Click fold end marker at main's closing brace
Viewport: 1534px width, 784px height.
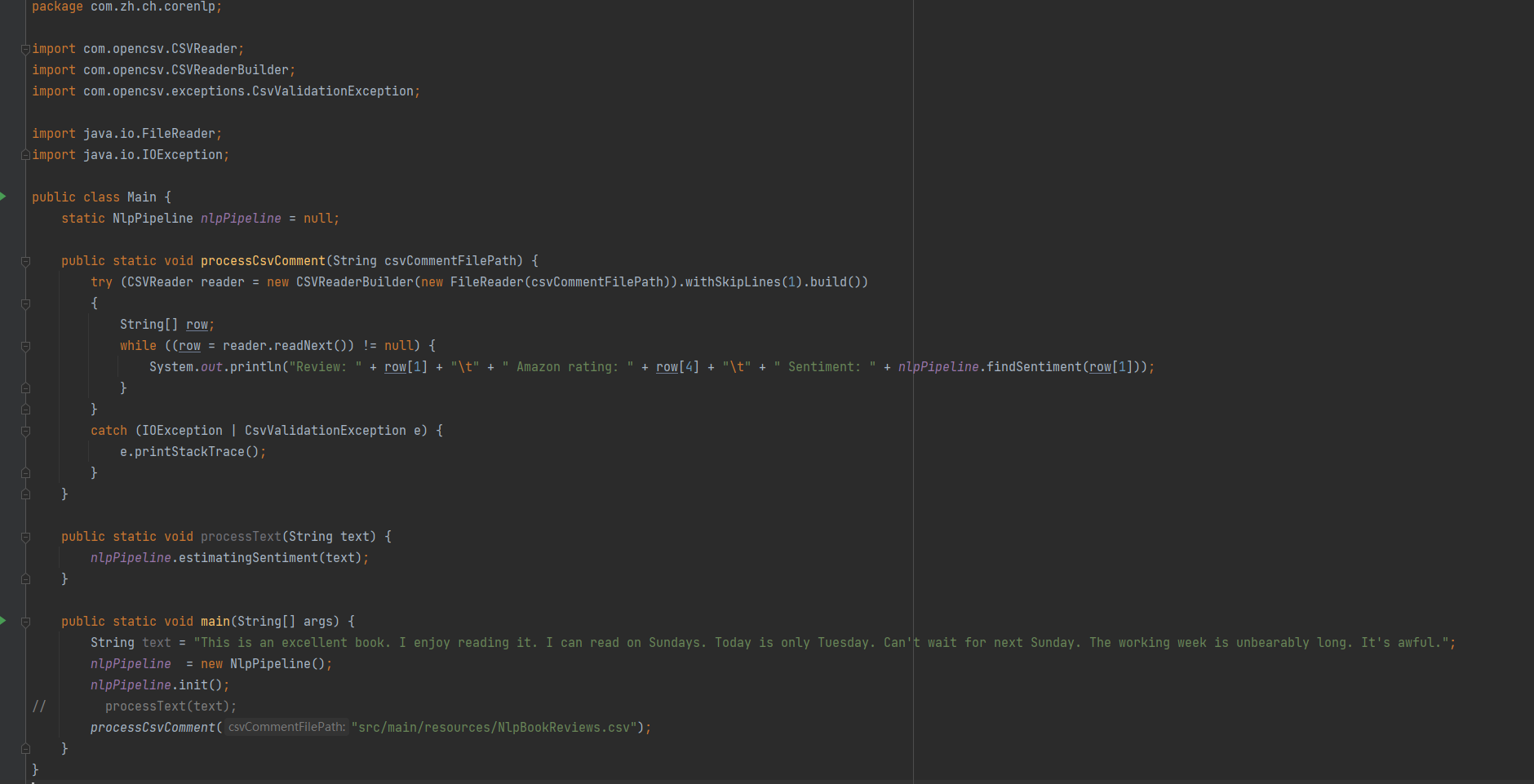[25, 748]
